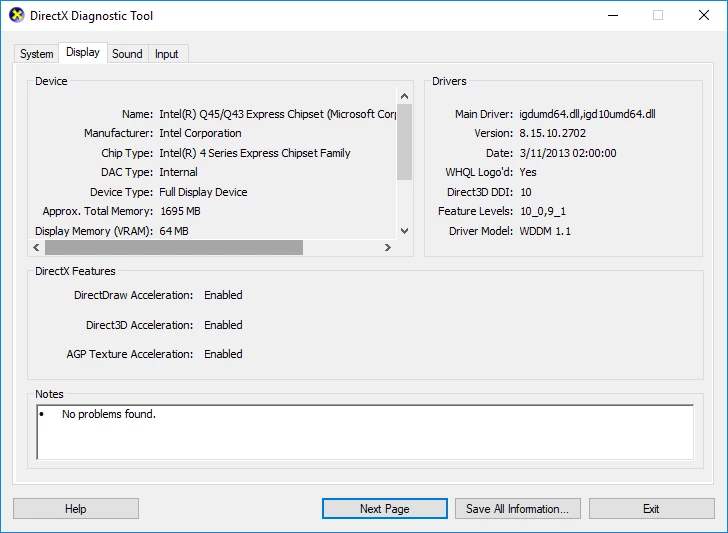Click WHQL Logo'd value 'Yes'
728x533 pixels.
click(528, 172)
